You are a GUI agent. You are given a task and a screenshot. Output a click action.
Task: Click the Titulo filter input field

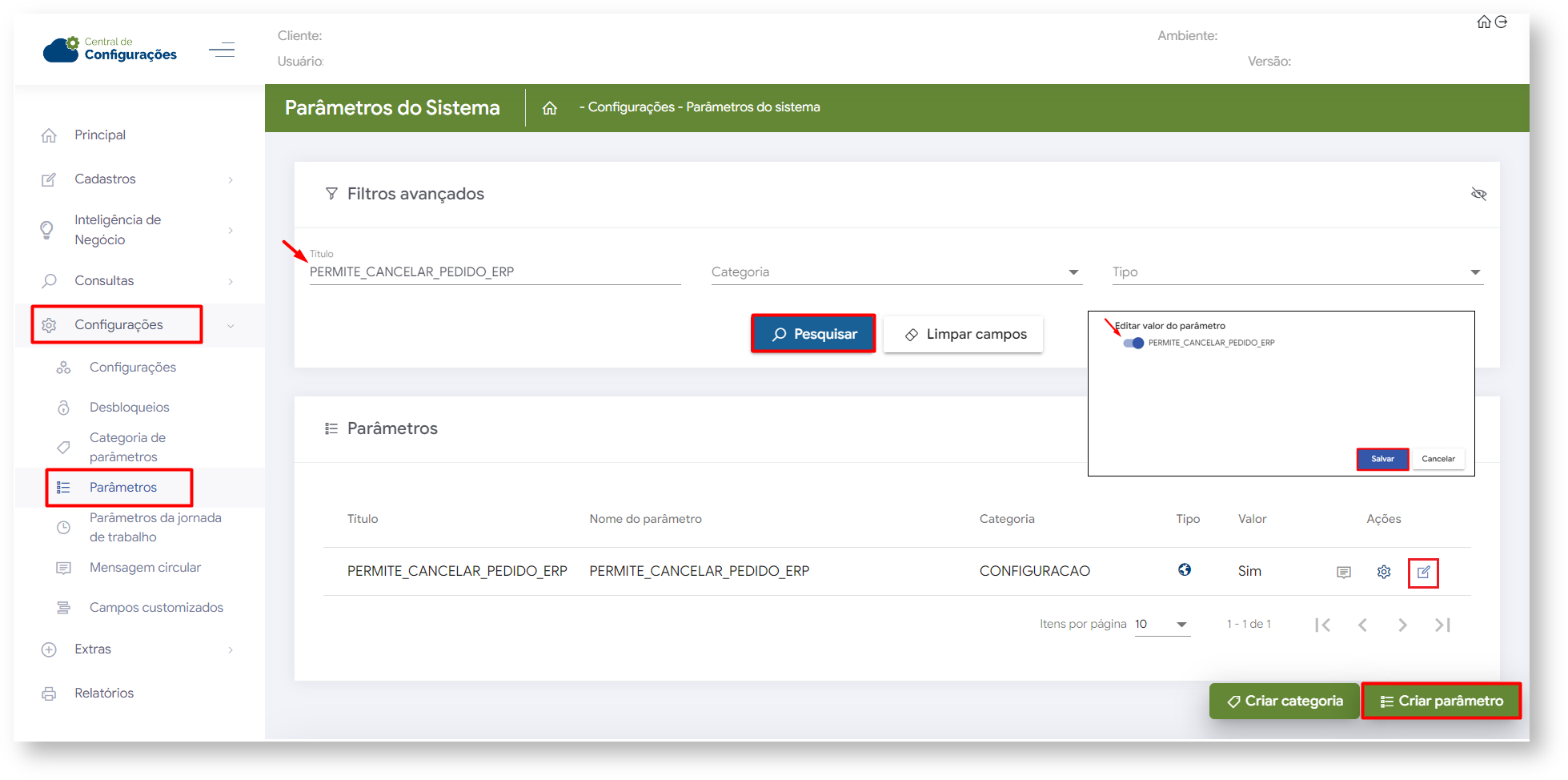494,272
